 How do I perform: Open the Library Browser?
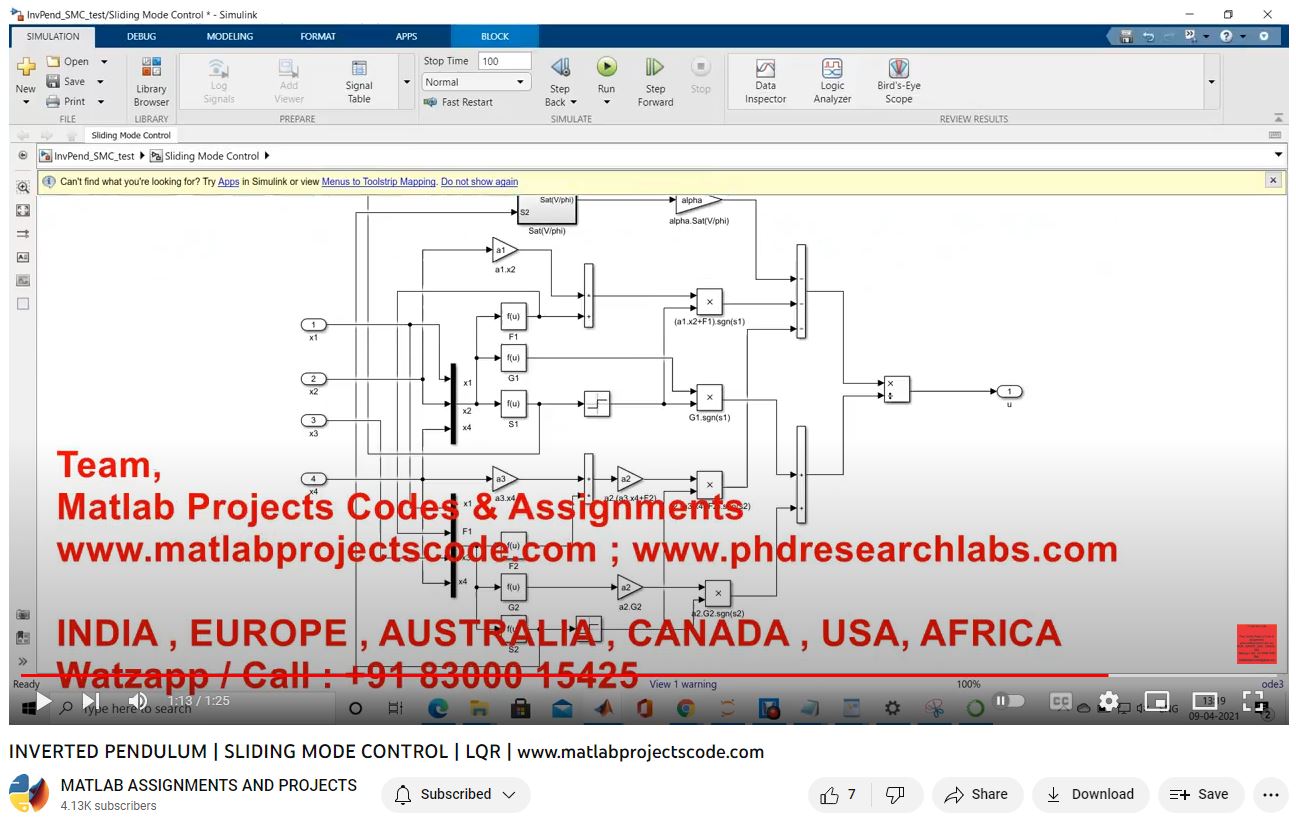point(151,82)
